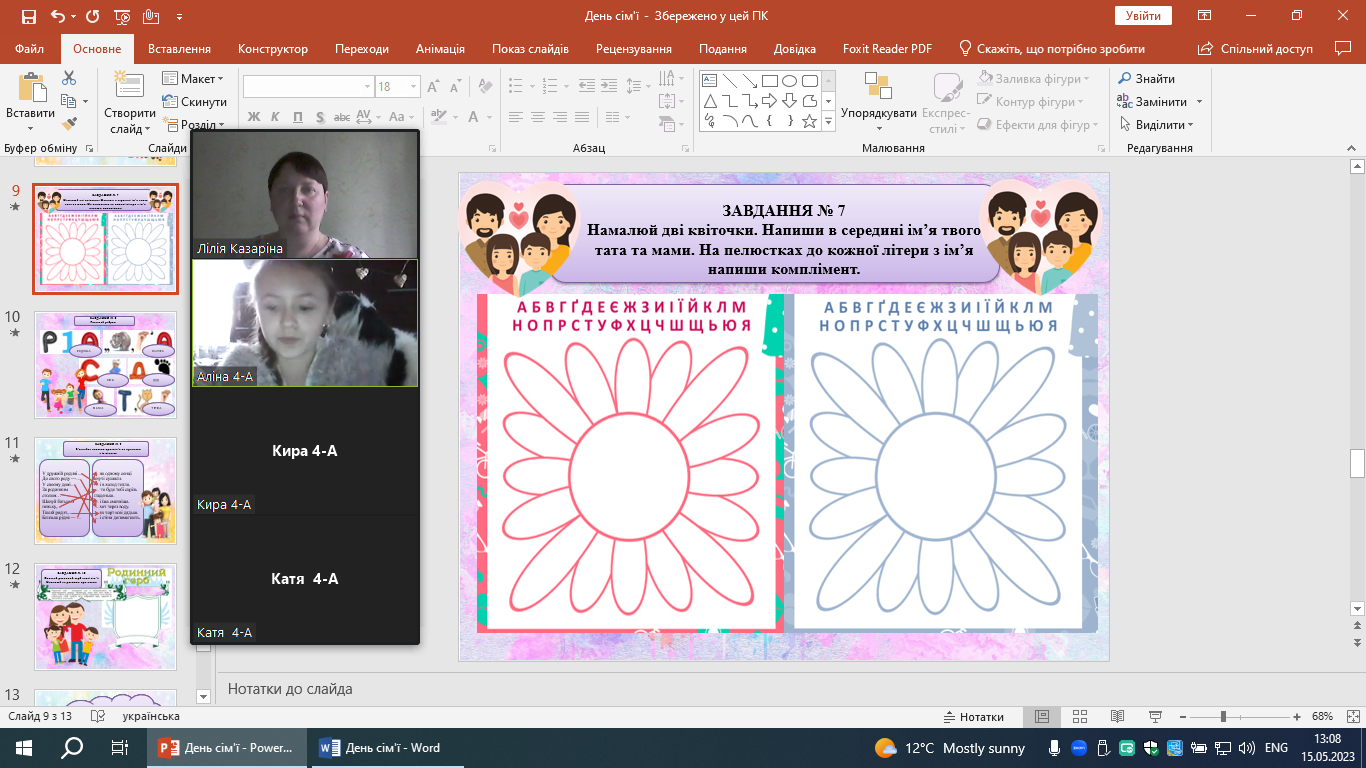Switch to the Конструктор tab

(x=273, y=49)
